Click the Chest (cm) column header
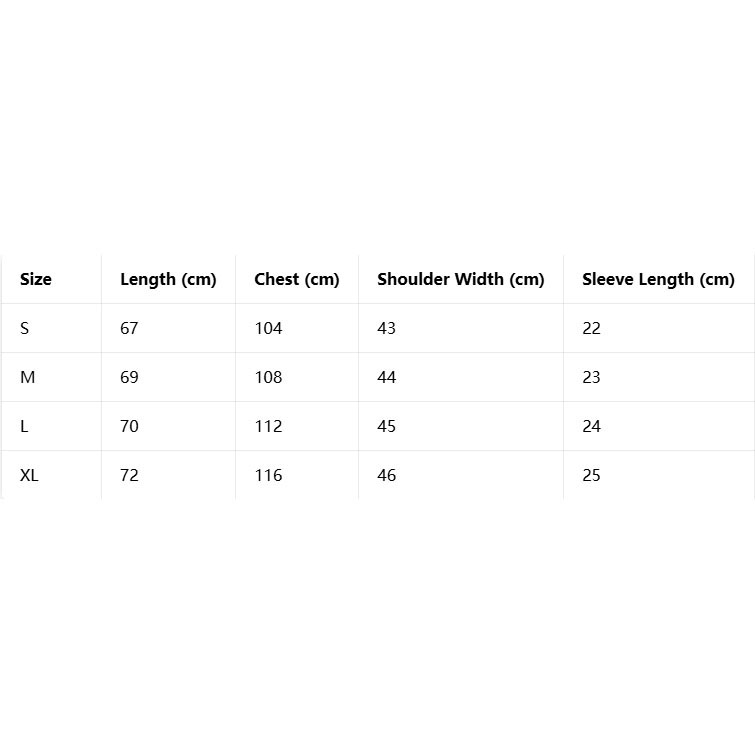Screen dimensions: 755x755 coord(297,279)
